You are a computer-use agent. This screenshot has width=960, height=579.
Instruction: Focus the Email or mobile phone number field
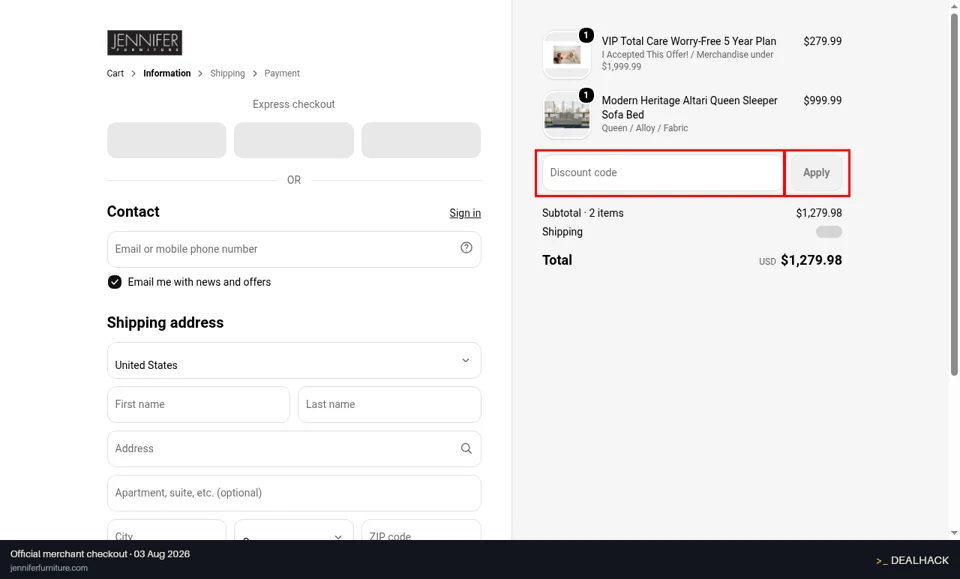pyautogui.click(x=294, y=249)
